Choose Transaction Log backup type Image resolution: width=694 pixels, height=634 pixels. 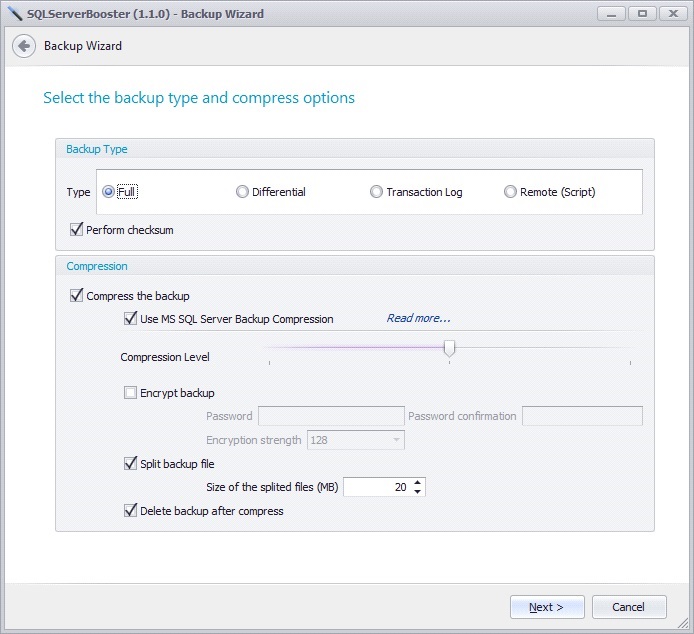pyautogui.click(x=376, y=192)
